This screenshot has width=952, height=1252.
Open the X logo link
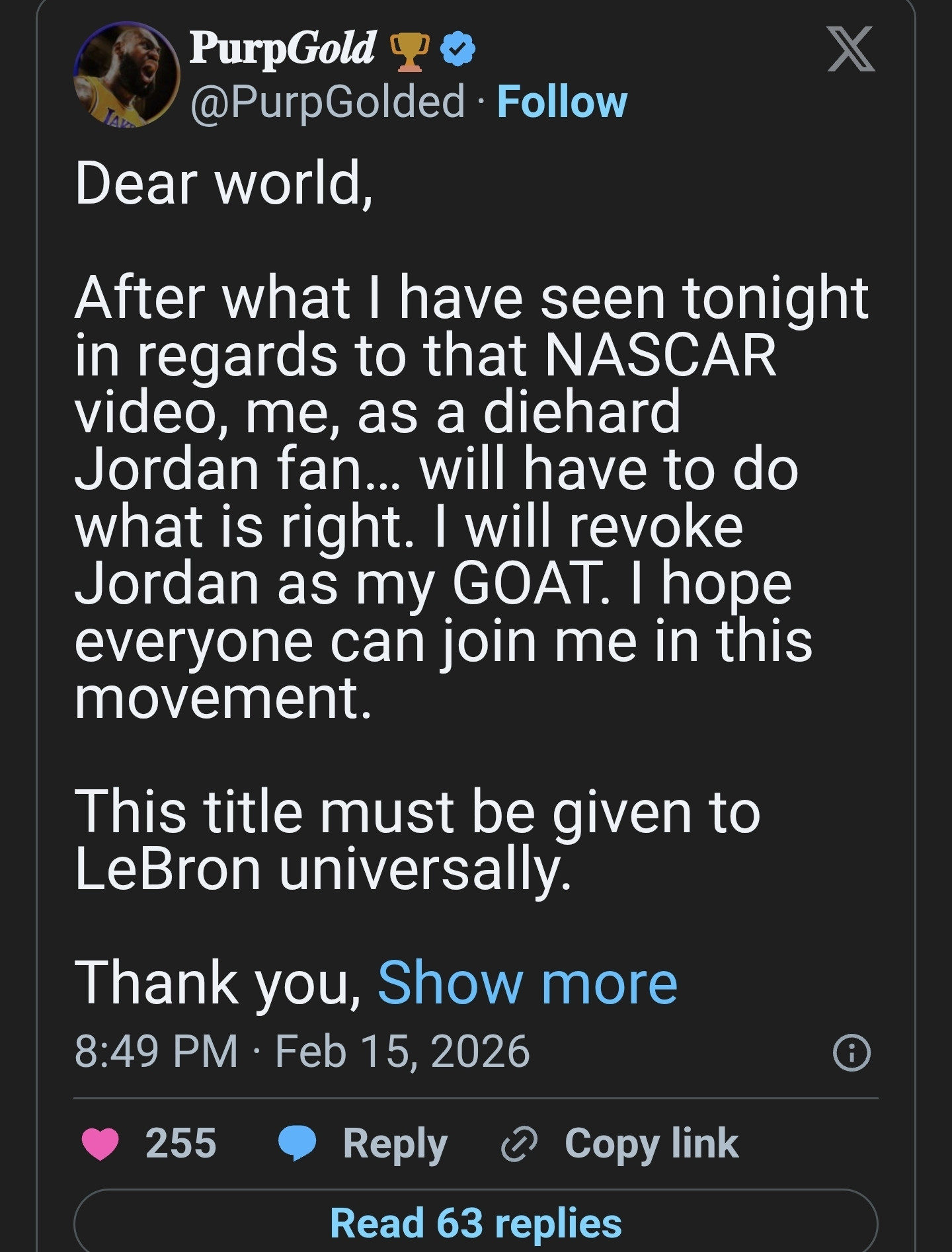pos(851,49)
